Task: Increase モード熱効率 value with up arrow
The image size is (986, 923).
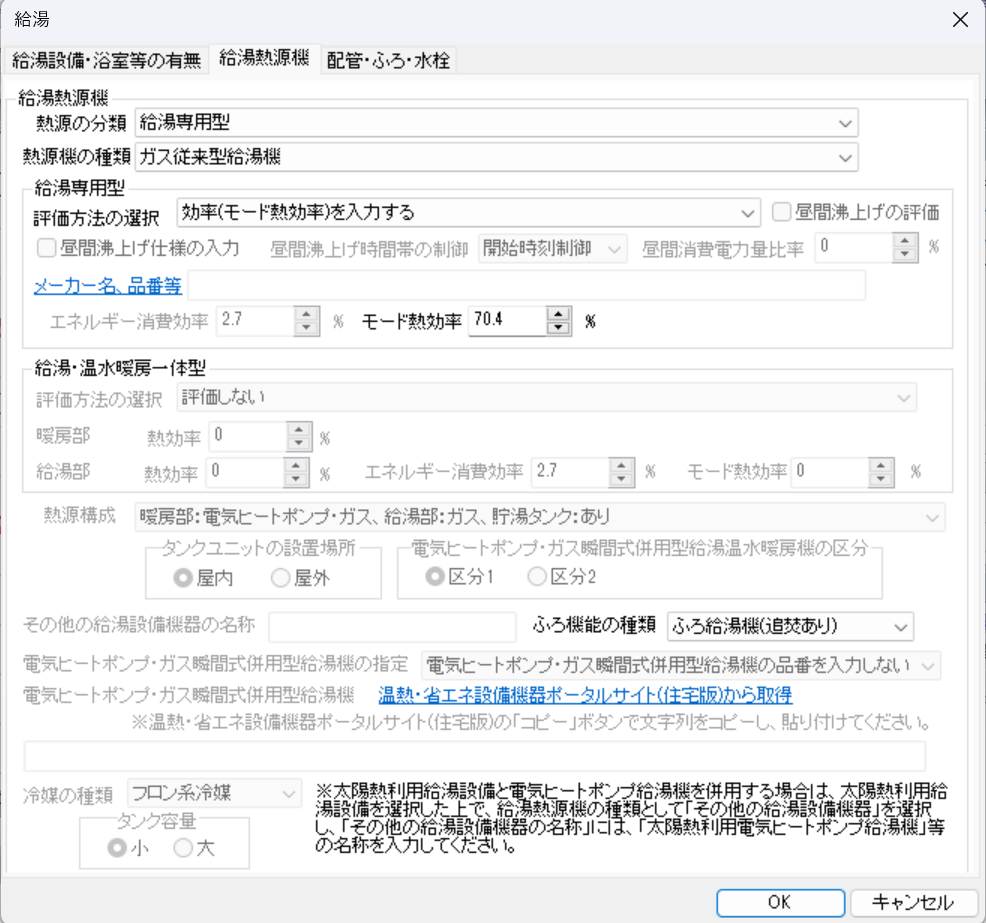Action: 559,314
